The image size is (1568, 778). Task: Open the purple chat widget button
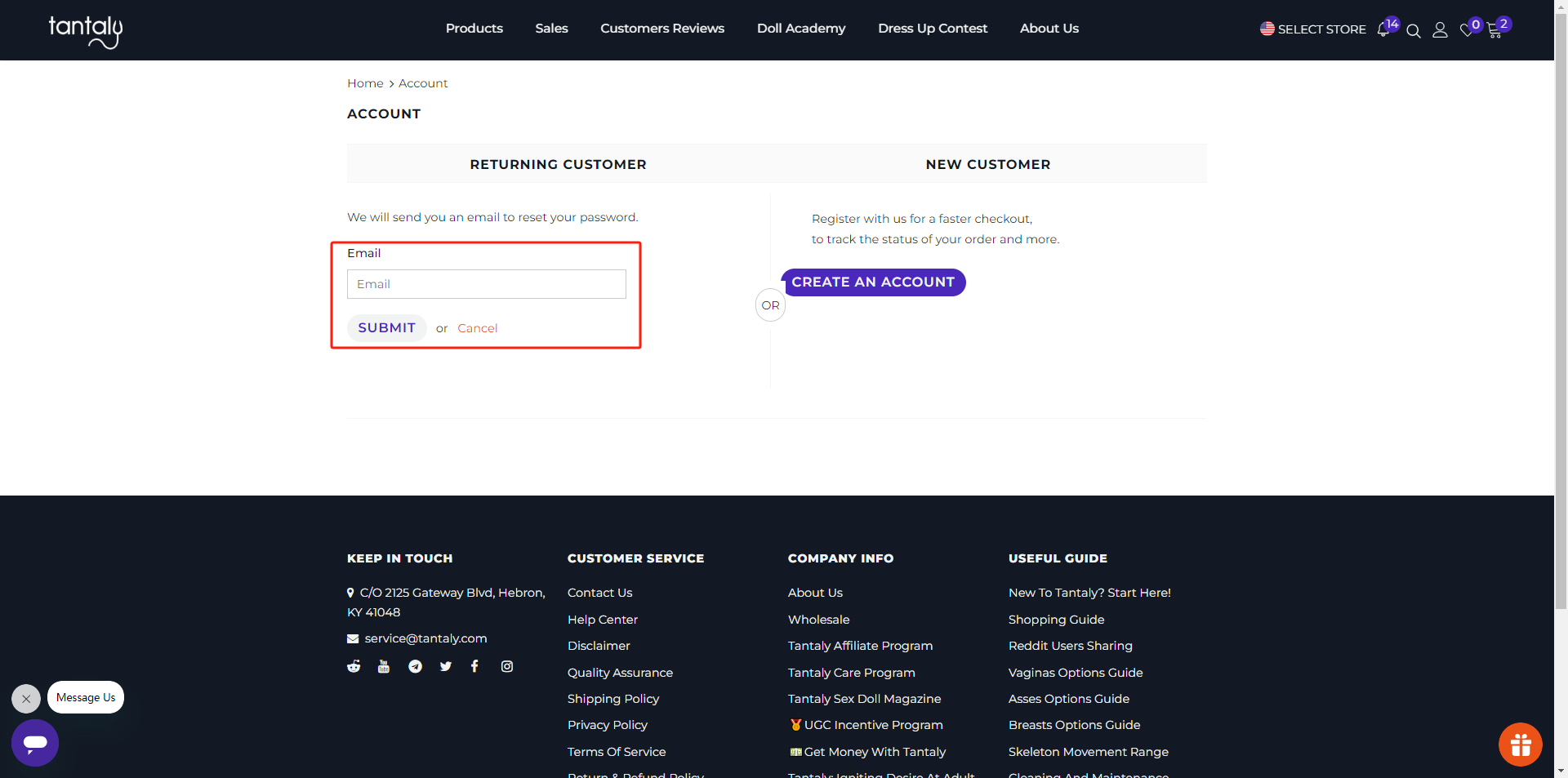click(35, 743)
